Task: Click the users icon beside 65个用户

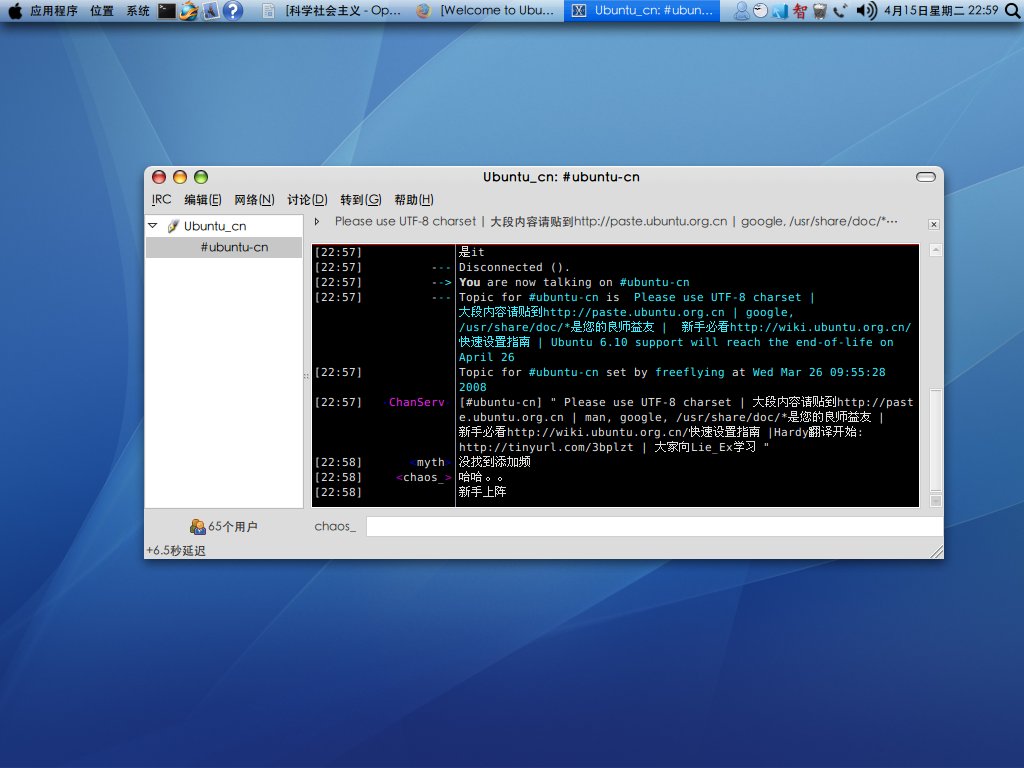Action: (197, 526)
